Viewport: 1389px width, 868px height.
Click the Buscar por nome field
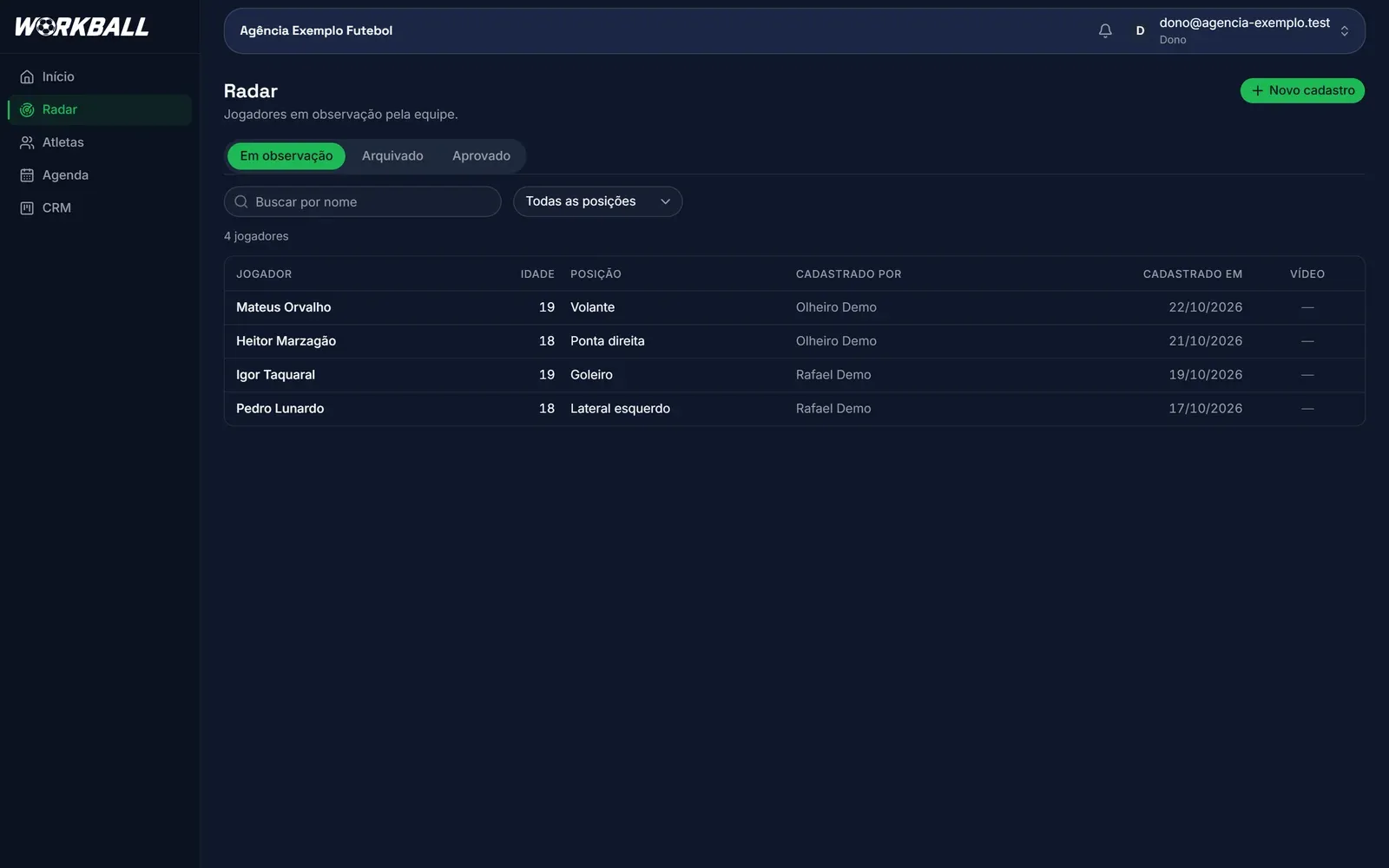pyautogui.click(x=362, y=201)
